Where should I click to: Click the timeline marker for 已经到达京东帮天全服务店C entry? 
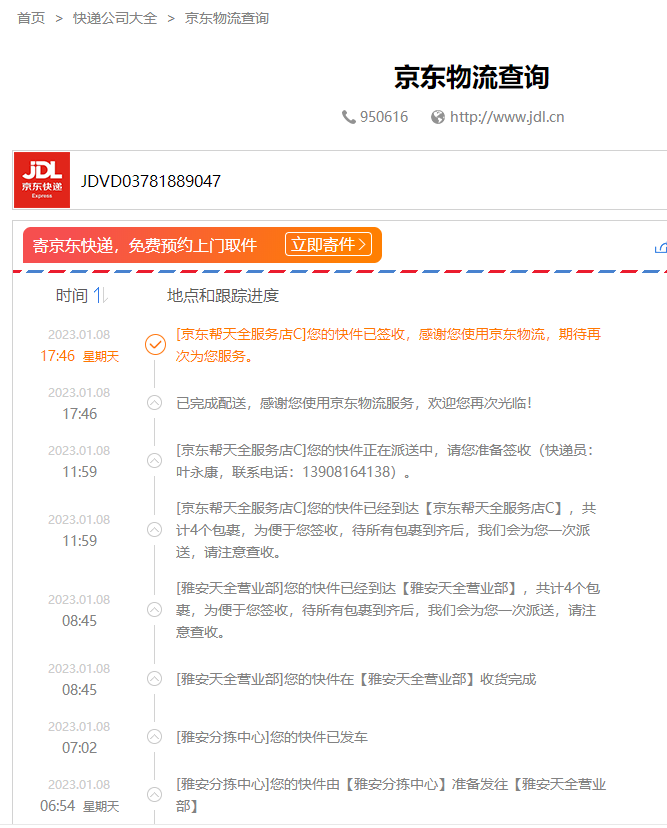point(154,530)
